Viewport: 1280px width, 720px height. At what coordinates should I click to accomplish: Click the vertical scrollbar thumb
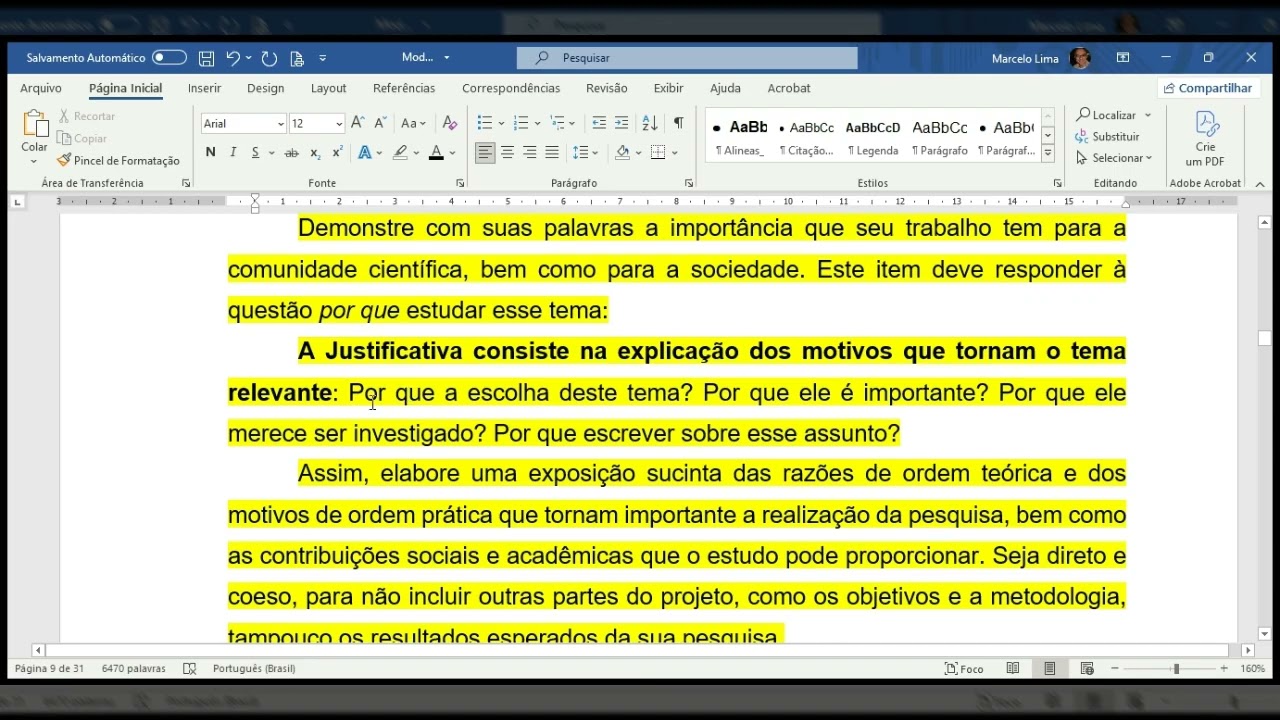pyautogui.click(x=1265, y=339)
